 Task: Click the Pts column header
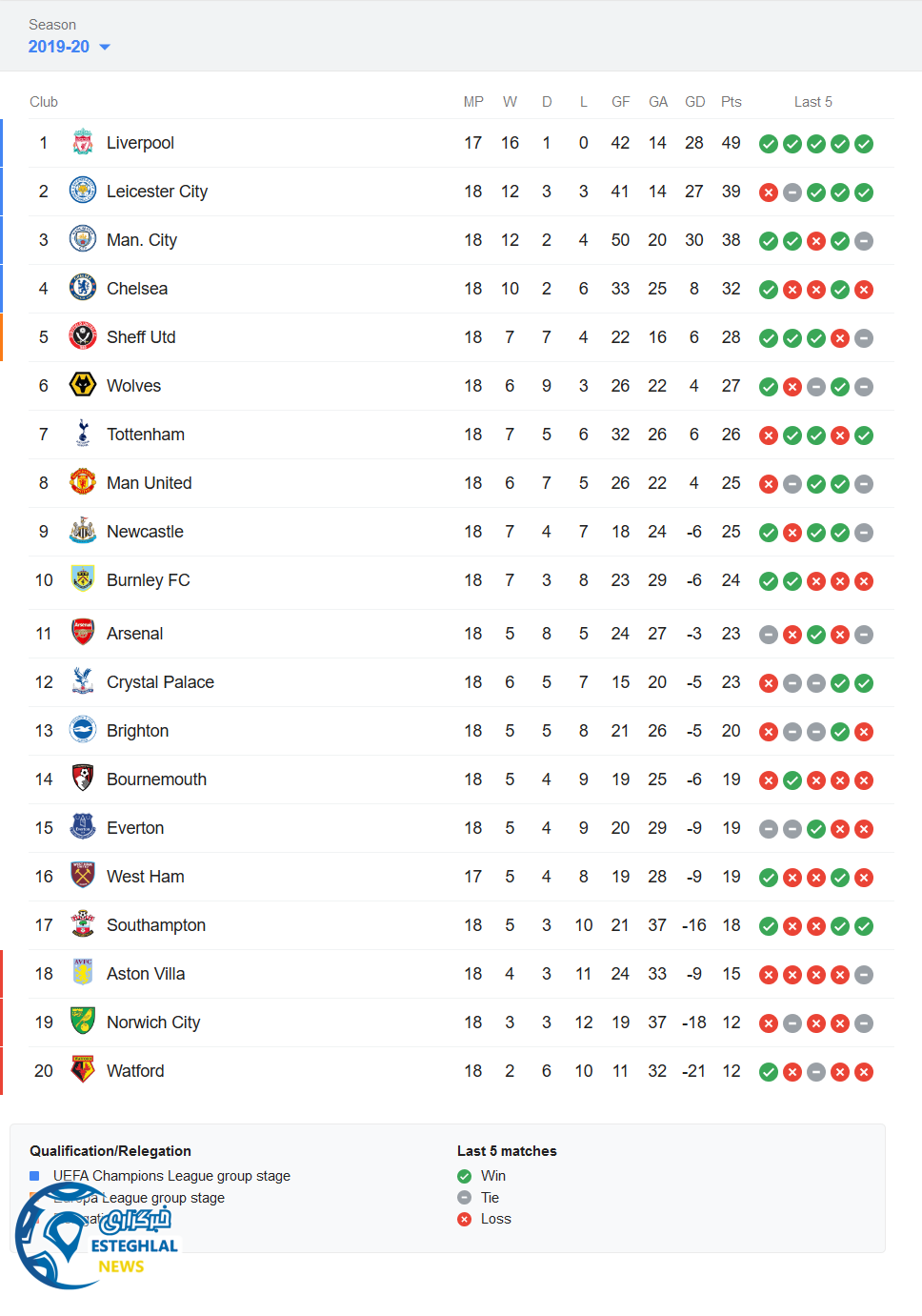click(x=731, y=102)
